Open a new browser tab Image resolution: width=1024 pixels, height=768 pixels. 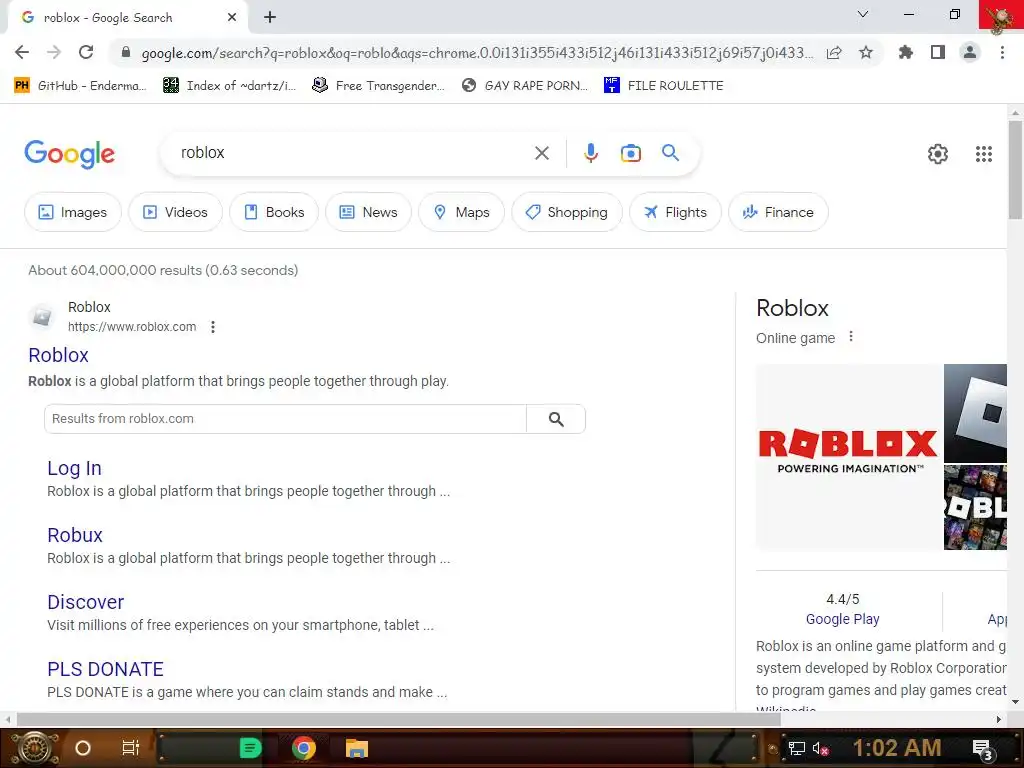click(270, 18)
